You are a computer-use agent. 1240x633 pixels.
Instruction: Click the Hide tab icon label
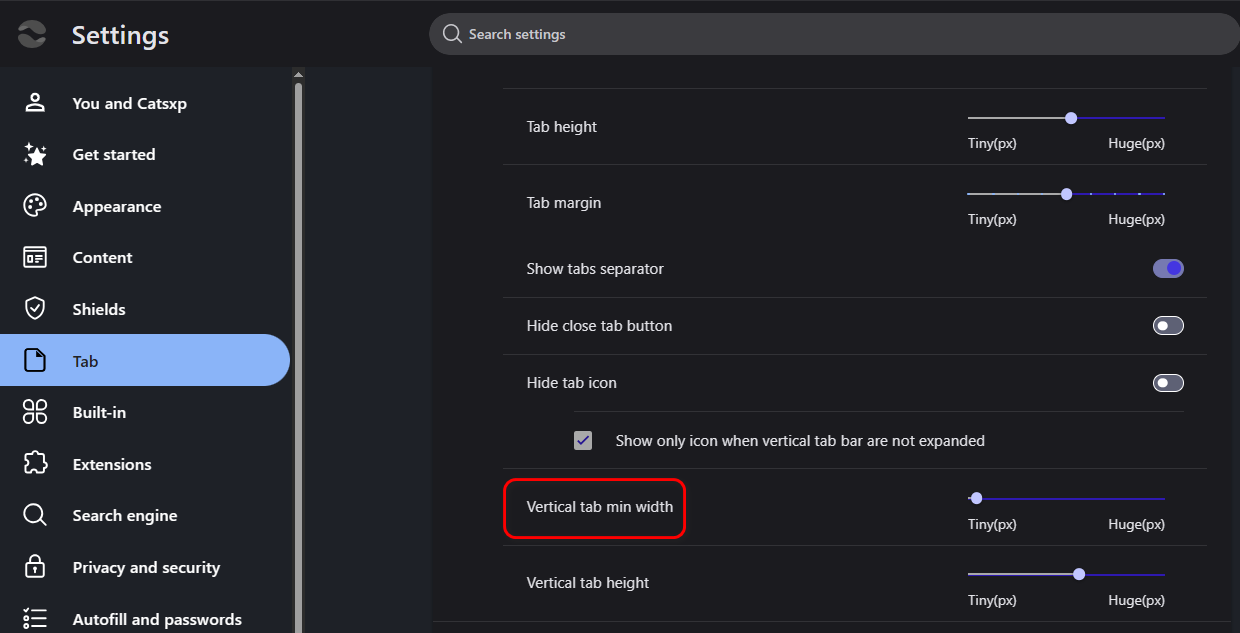pyautogui.click(x=574, y=383)
